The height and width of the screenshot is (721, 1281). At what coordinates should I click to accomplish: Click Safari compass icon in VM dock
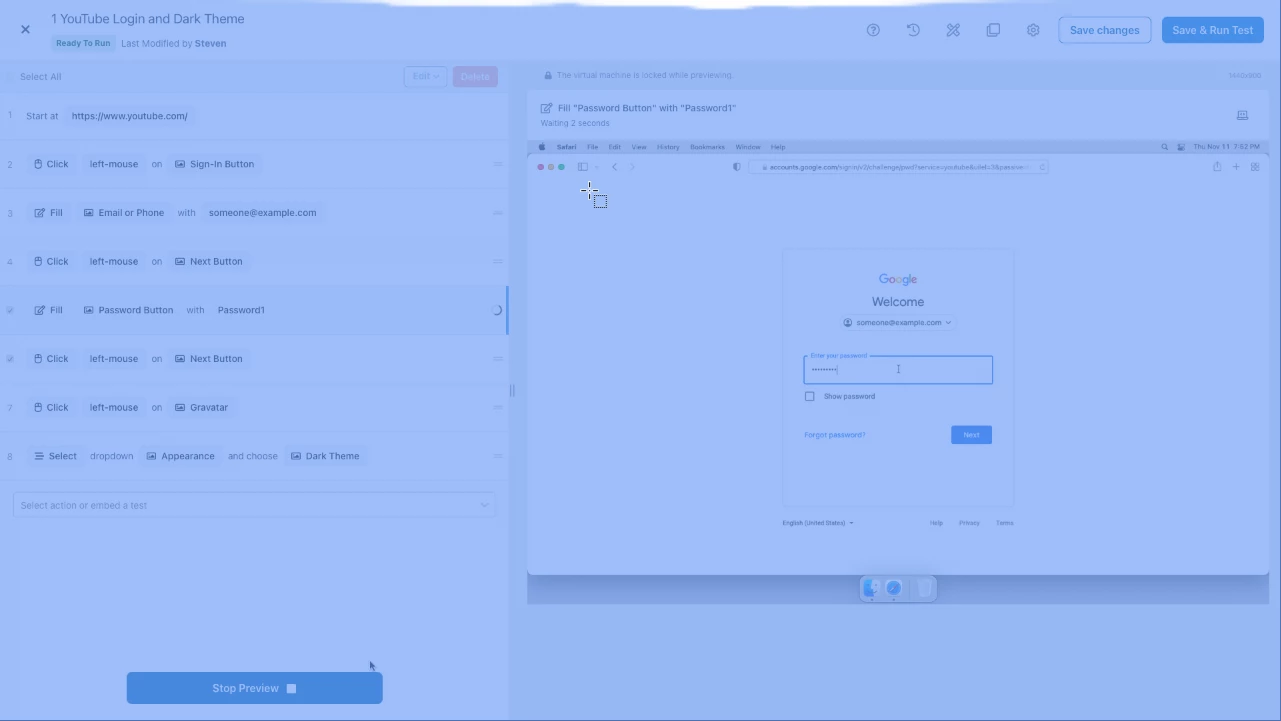894,589
